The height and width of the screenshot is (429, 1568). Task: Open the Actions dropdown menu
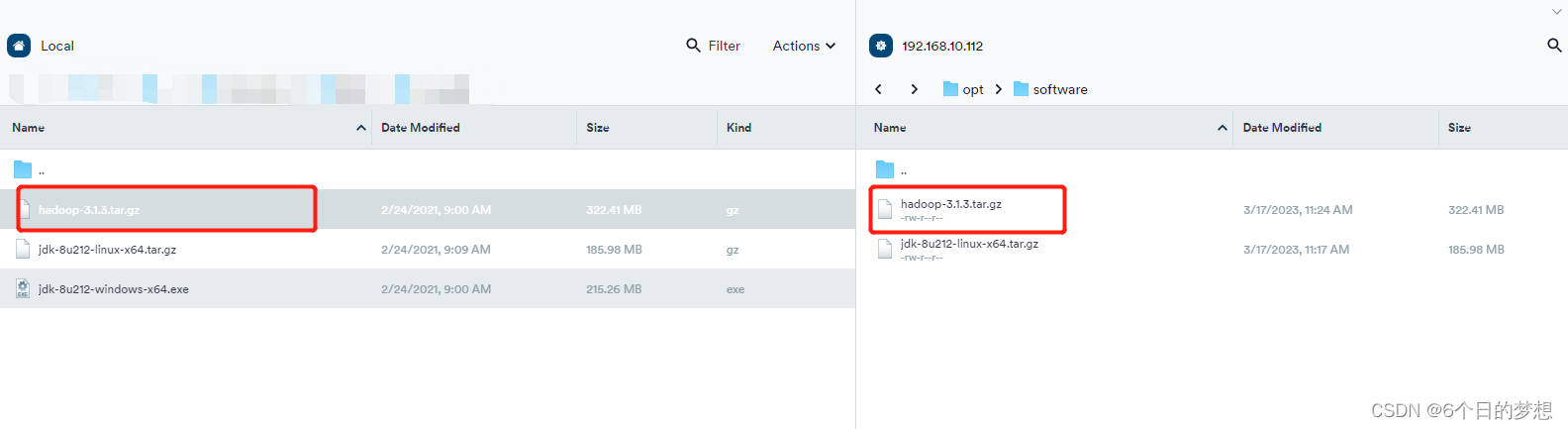pyautogui.click(x=804, y=46)
